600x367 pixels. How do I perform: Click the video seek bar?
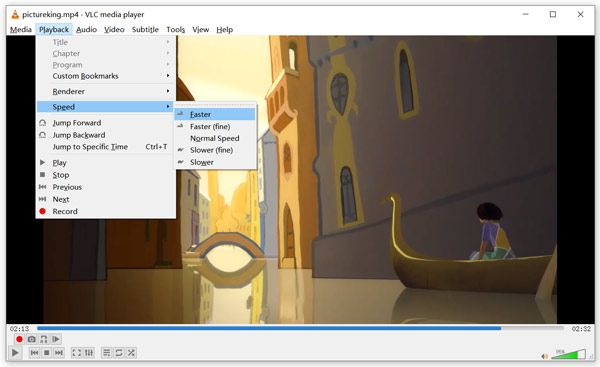point(300,328)
